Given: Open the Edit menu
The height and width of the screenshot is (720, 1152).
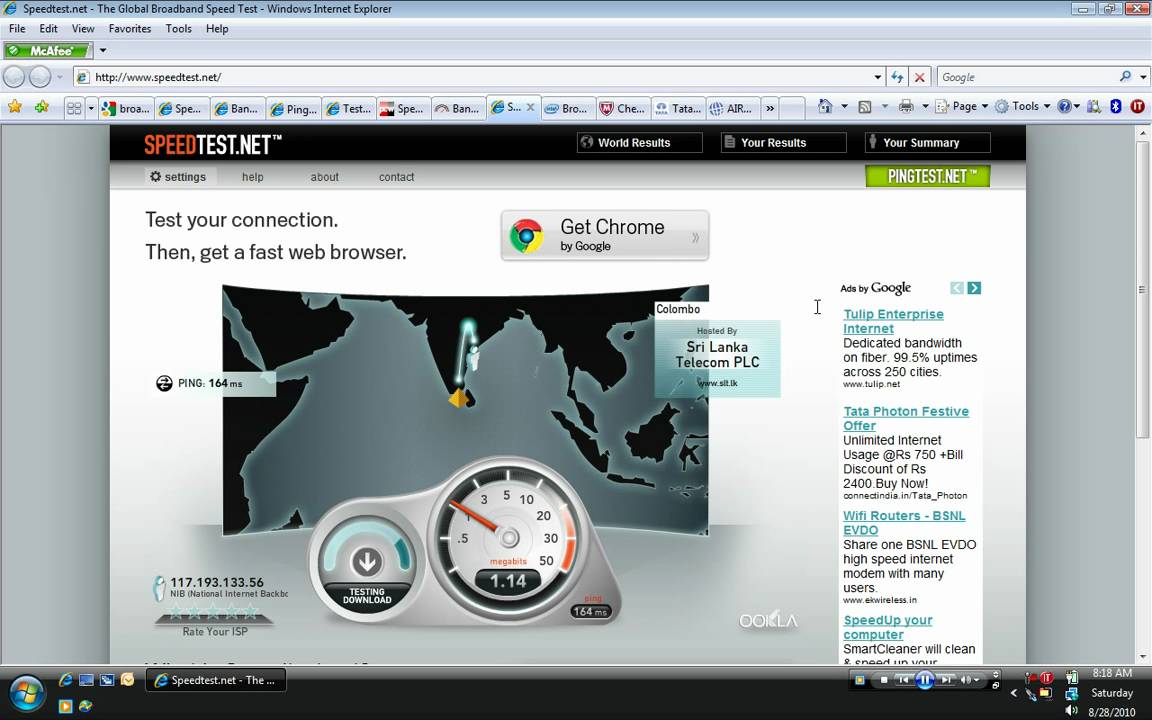Looking at the screenshot, I should [48, 29].
